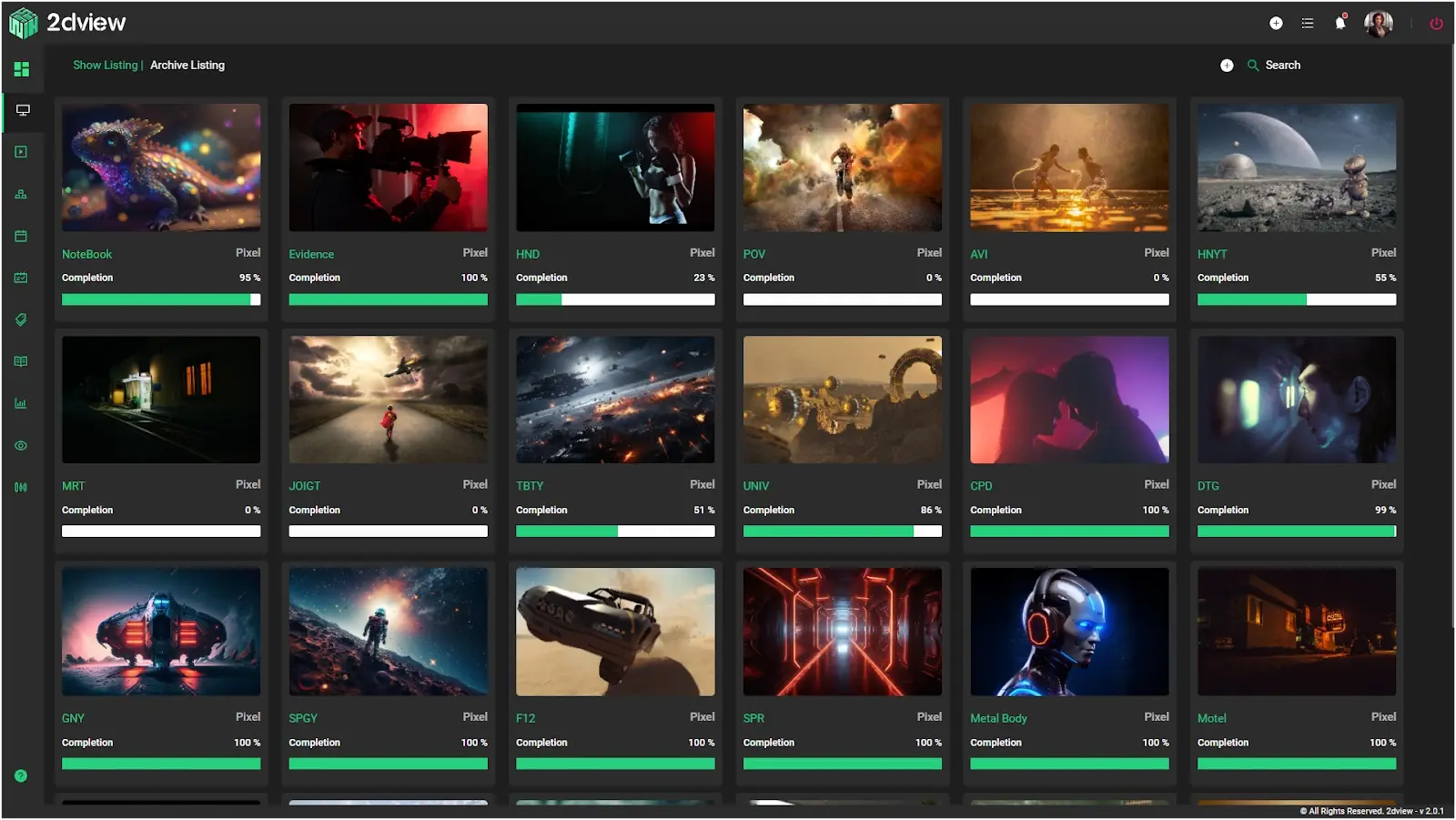This screenshot has width=1456, height=820.
Task: Switch to Show Listing tab
Action: (x=106, y=66)
